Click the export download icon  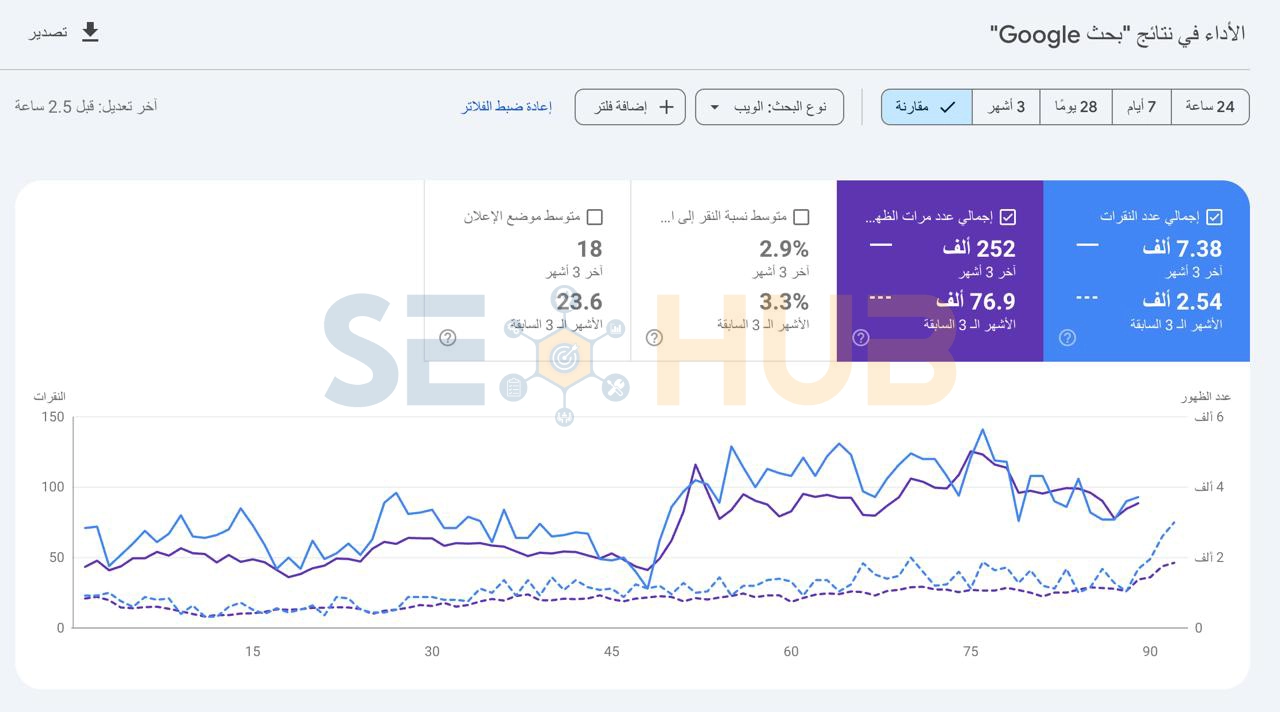pyautogui.click(x=90, y=32)
